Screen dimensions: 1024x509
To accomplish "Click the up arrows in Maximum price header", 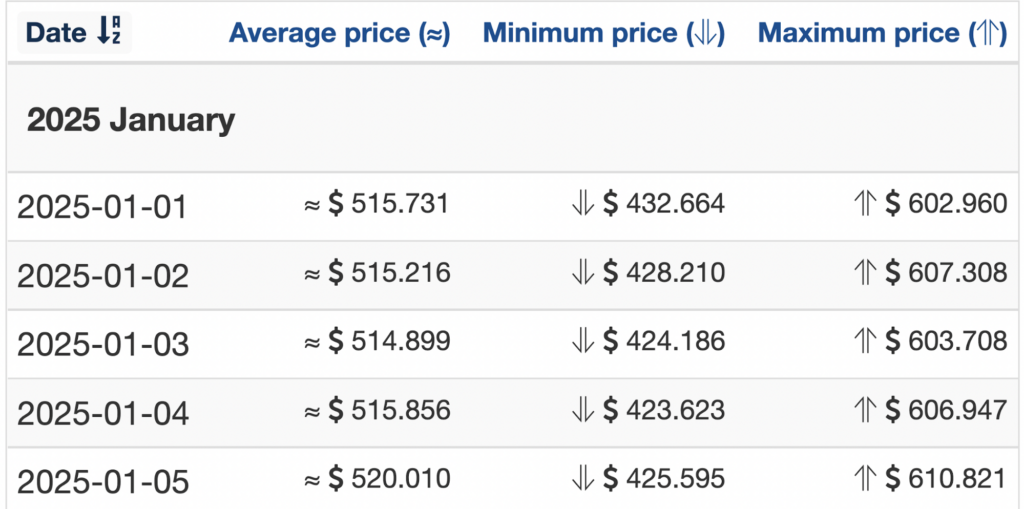I will point(988,33).
